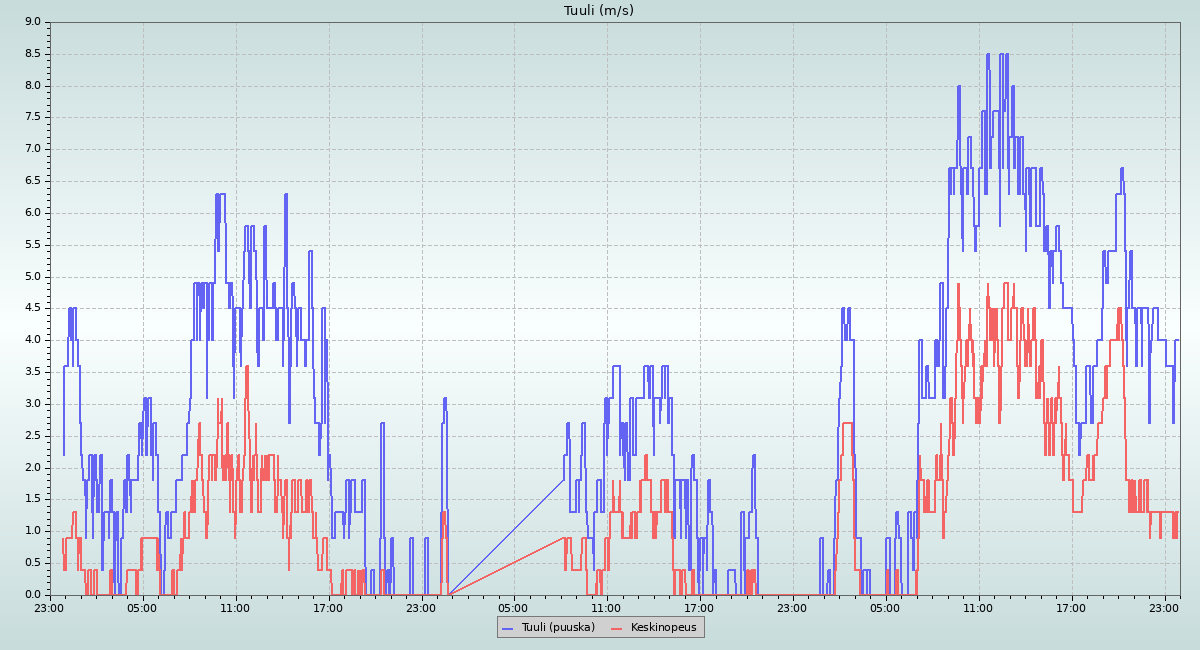Click the 0.5 y-axis tick label

click(x=33, y=563)
